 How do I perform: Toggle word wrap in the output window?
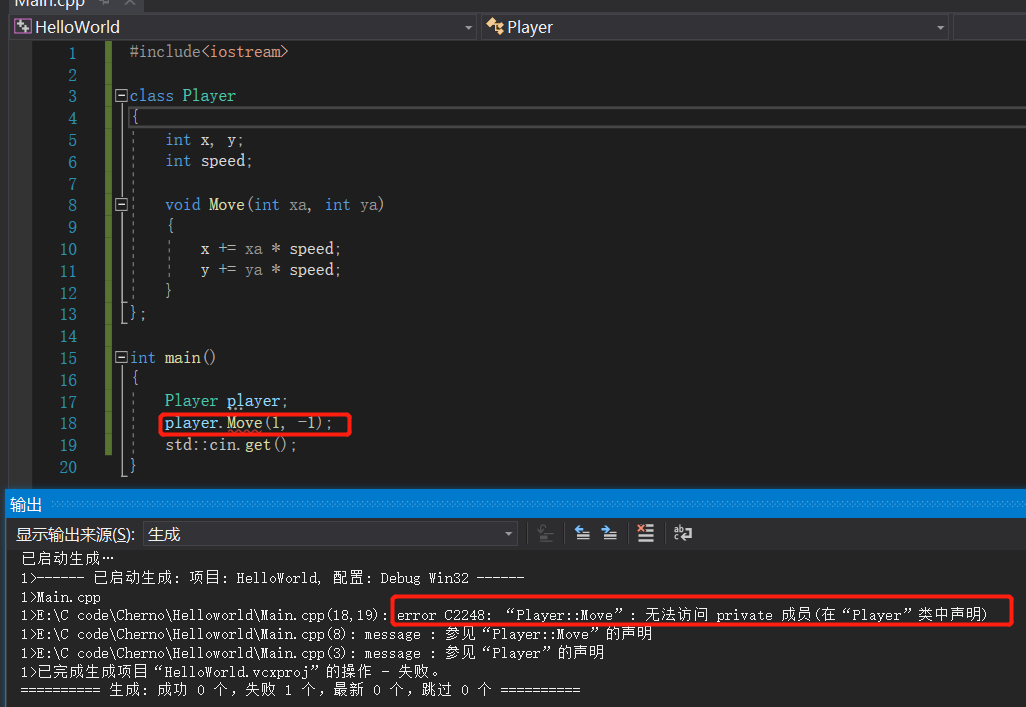coord(683,533)
